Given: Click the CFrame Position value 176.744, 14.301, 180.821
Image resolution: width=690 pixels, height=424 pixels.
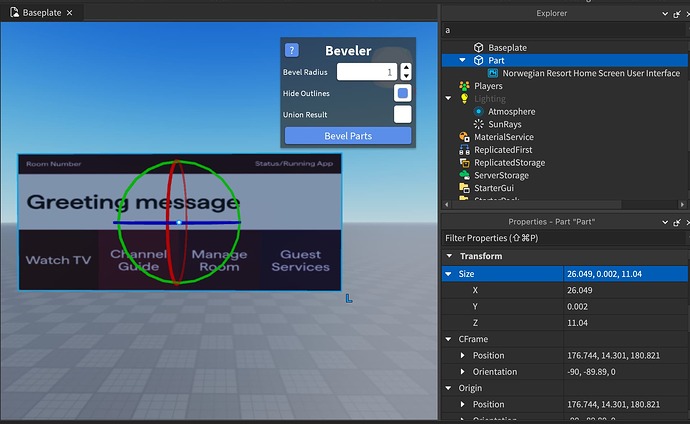Looking at the screenshot, I should [x=613, y=355].
